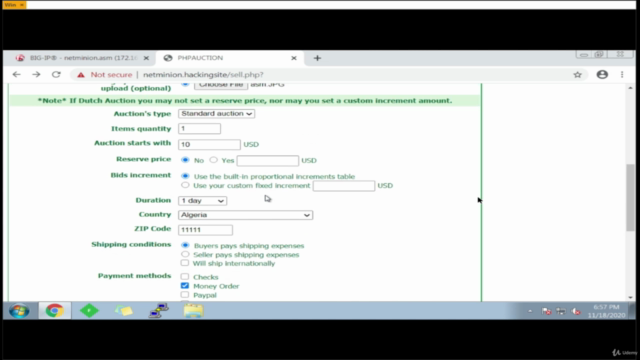
Task: Check Will ship internationally
Action: [185, 263]
